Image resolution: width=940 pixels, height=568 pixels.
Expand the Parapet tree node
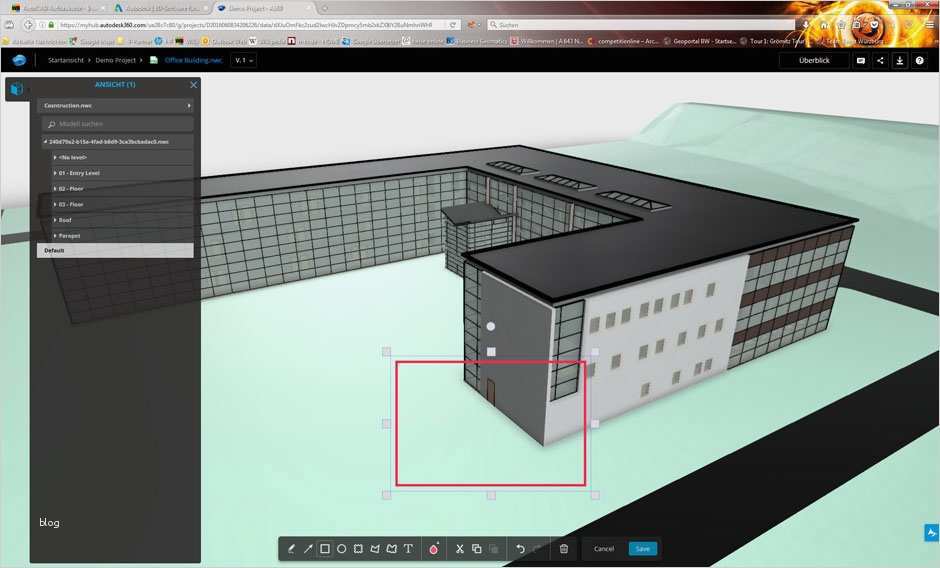click(x=55, y=236)
